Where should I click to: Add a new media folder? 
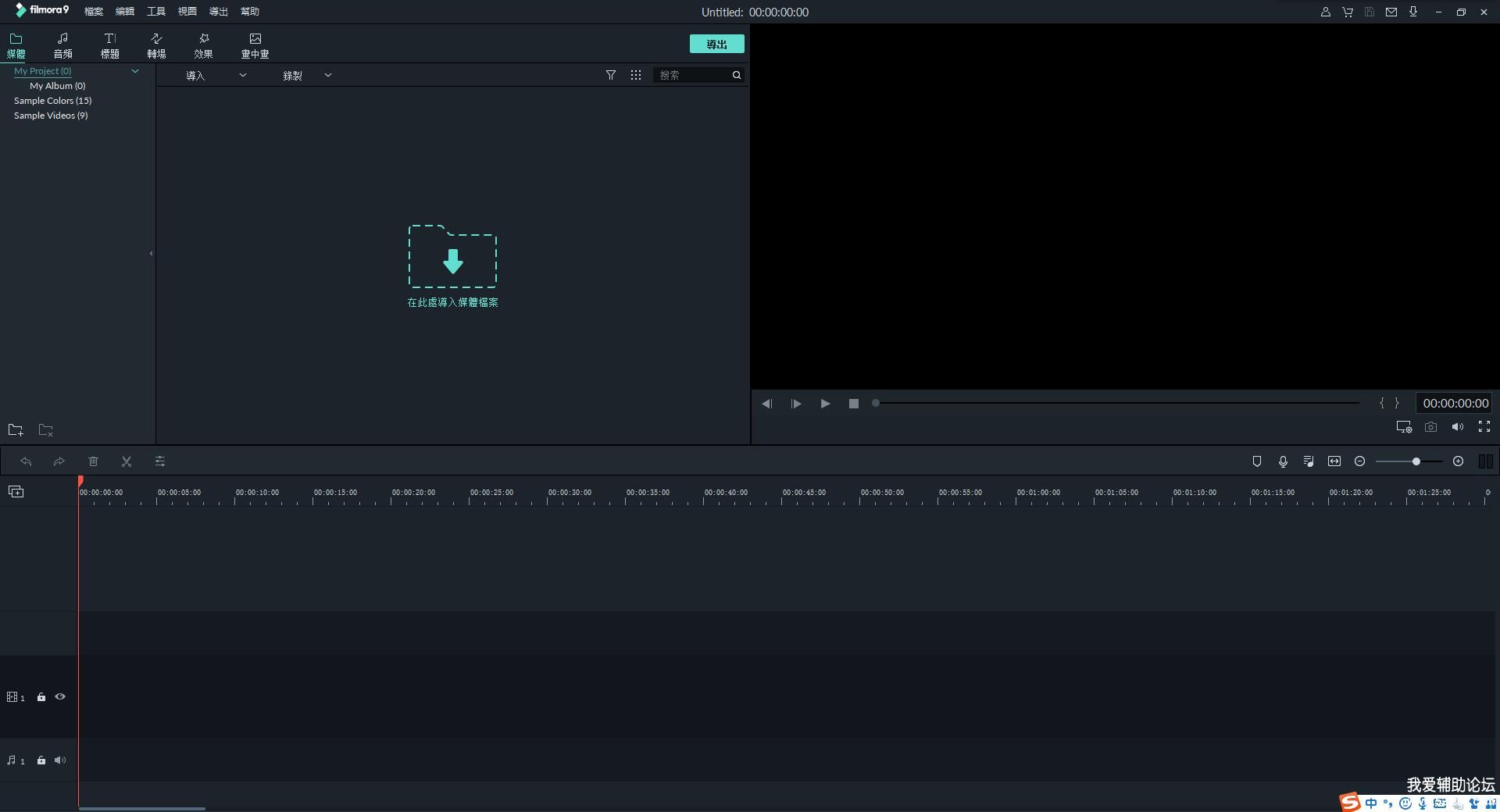16,430
